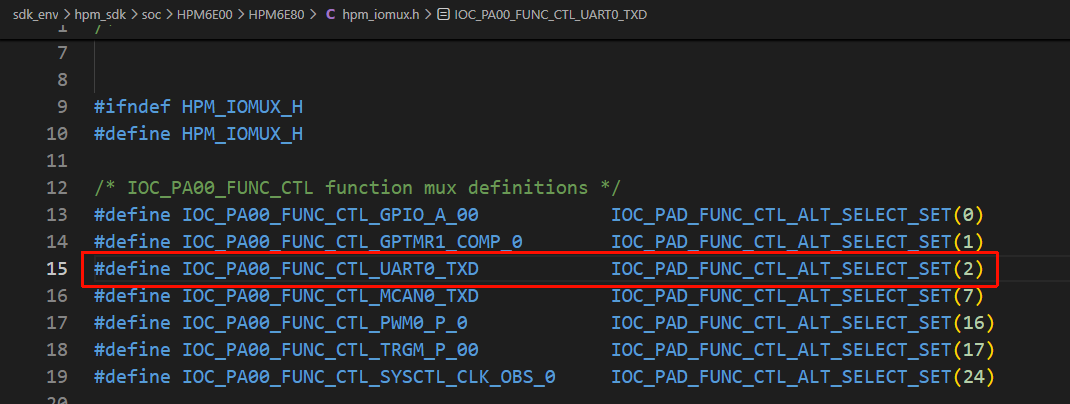1070x404 pixels.
Task: Click IOC_PA00_FUNC_CTL_GPTMR1_COMP_0 macro name
Action: (352, 242)
